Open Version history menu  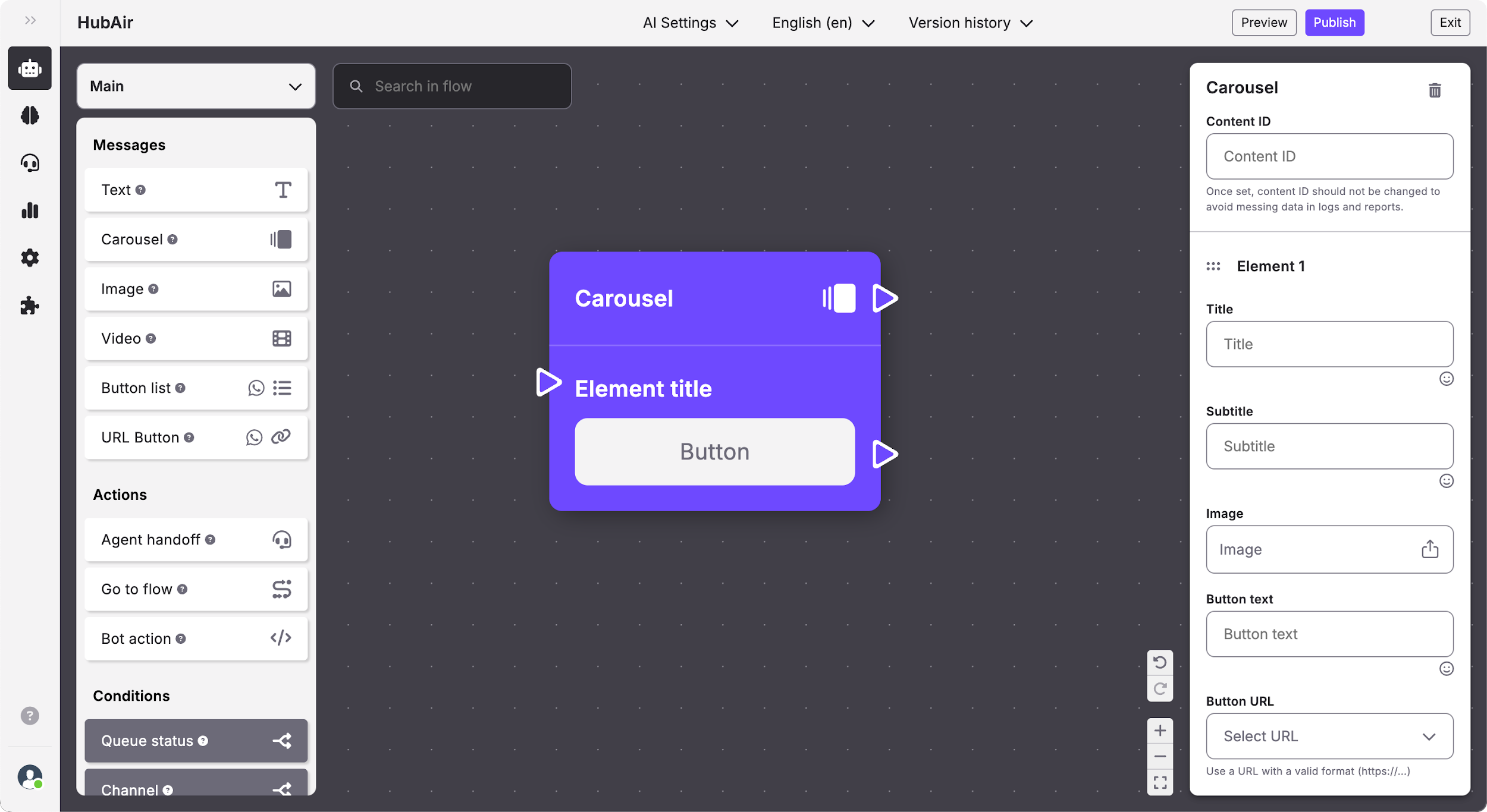pyautogui.click(x=970, y=23)
